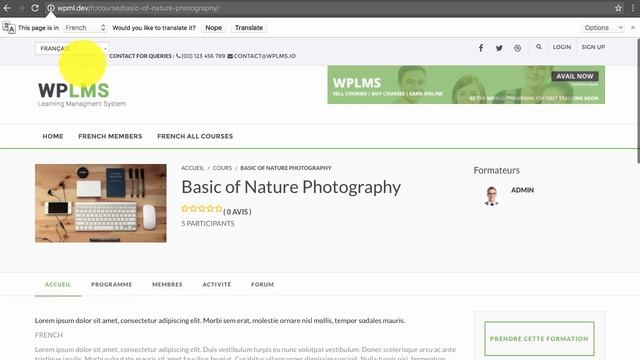Switch to the FORUM tab
Viewport: 640px width, 360px height.
point(262,284)
